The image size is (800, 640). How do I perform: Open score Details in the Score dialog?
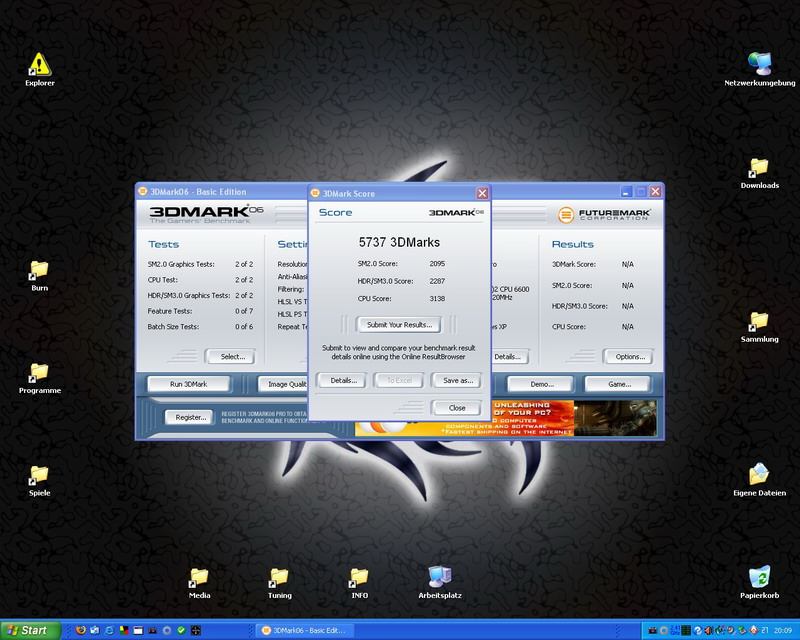(343, 380)
